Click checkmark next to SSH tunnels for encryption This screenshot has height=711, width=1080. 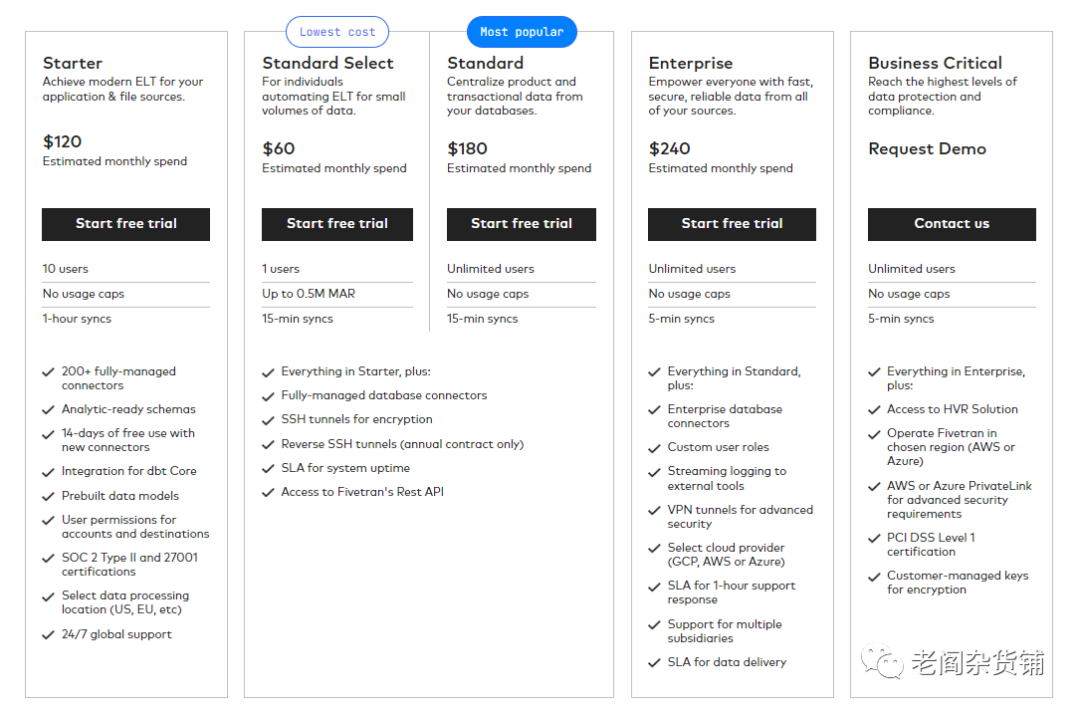(x=268, y=420)
